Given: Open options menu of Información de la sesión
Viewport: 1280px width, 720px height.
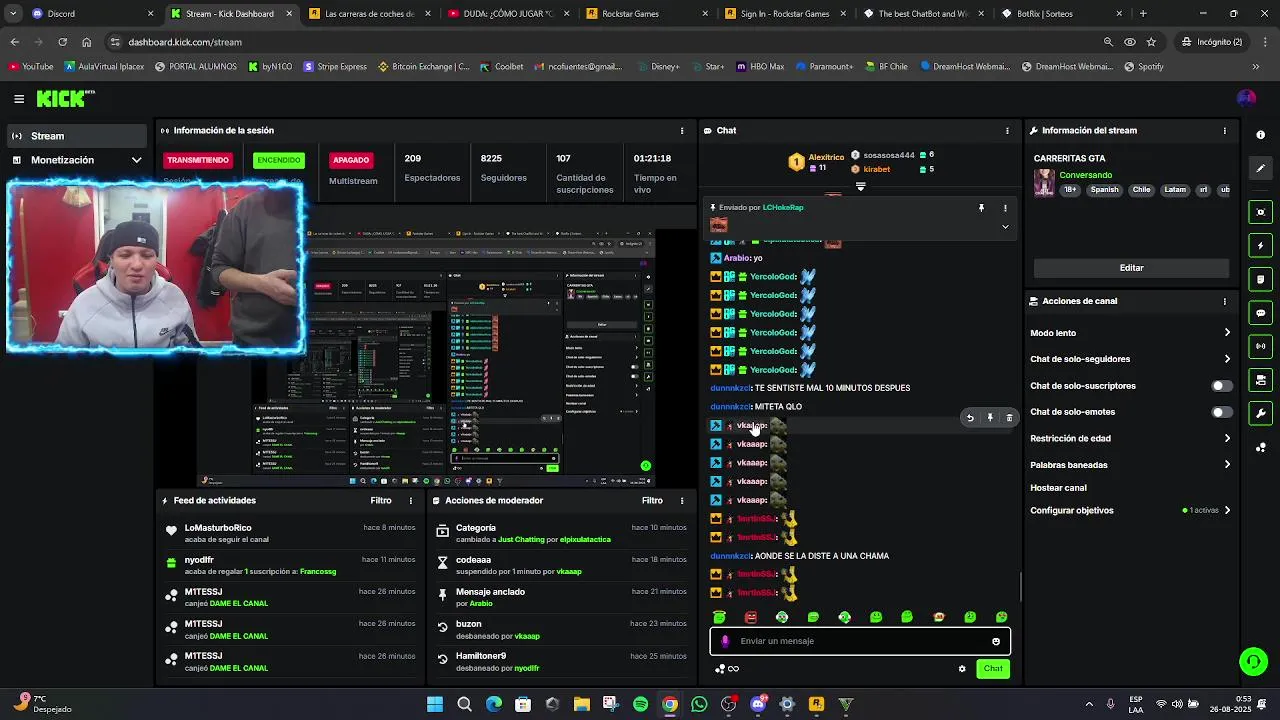Looking at the screenshot, I should click(682, 131).
